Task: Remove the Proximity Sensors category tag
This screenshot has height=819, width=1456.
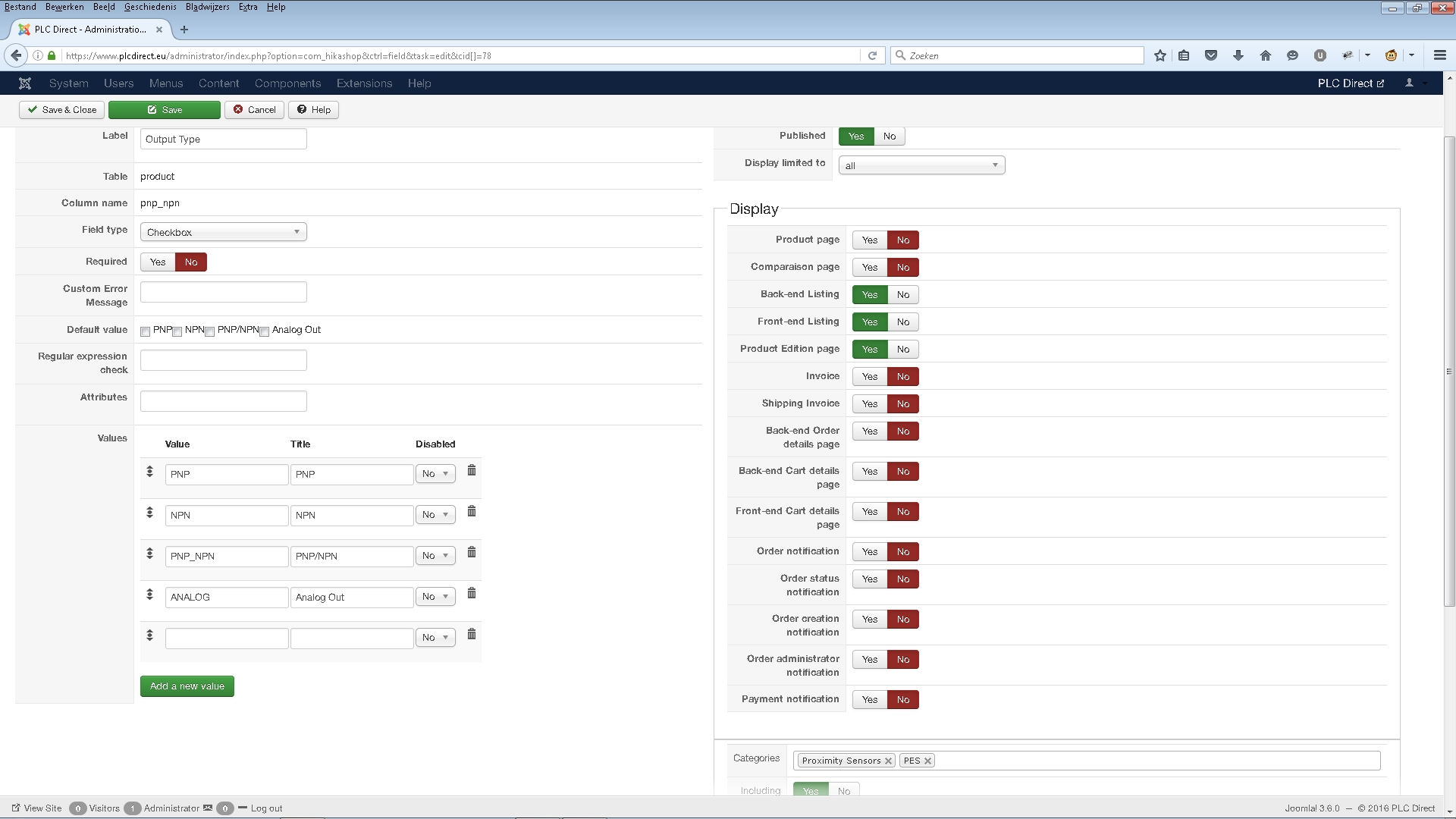Action: click(x=888, y=761)
